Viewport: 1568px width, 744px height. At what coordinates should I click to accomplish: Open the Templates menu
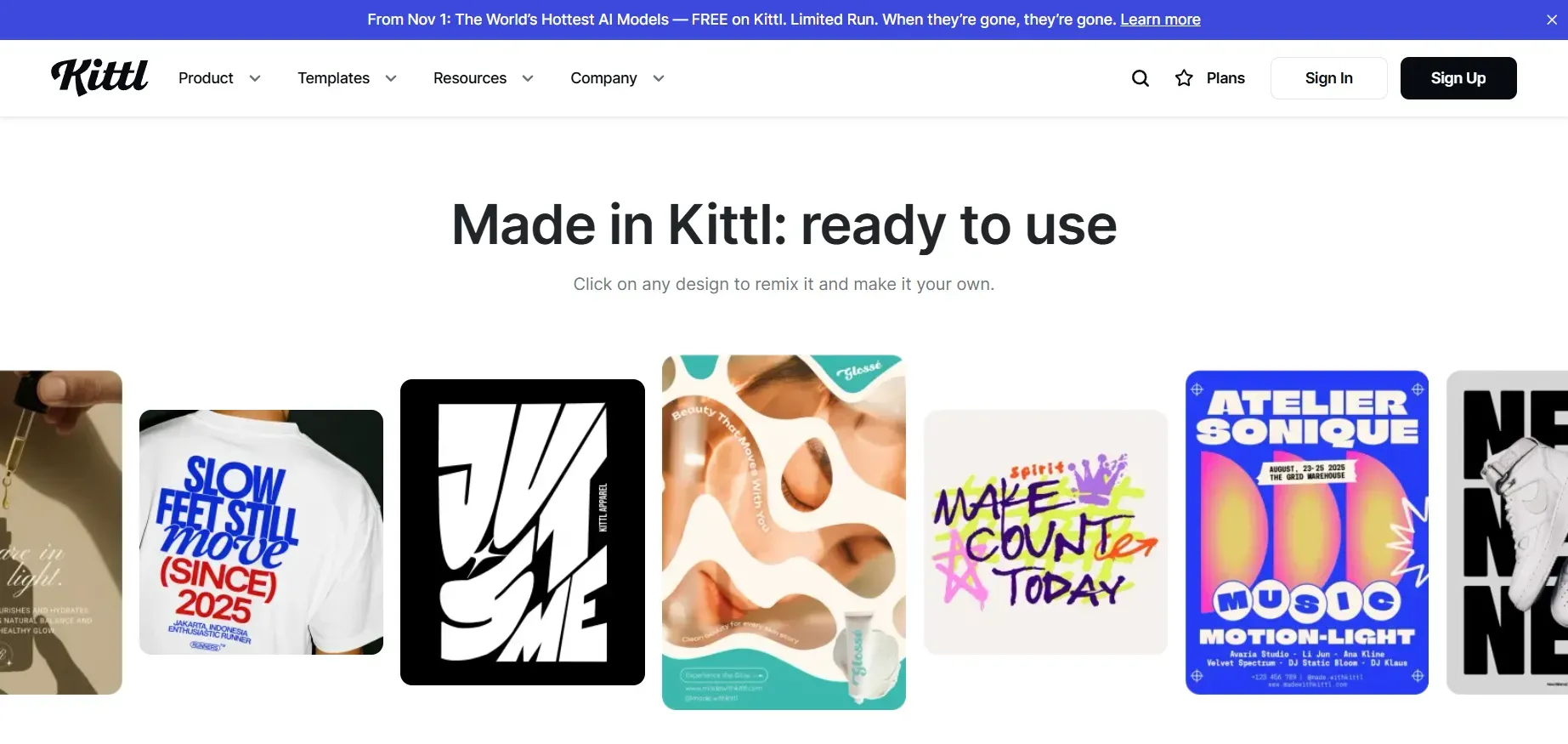333,78
